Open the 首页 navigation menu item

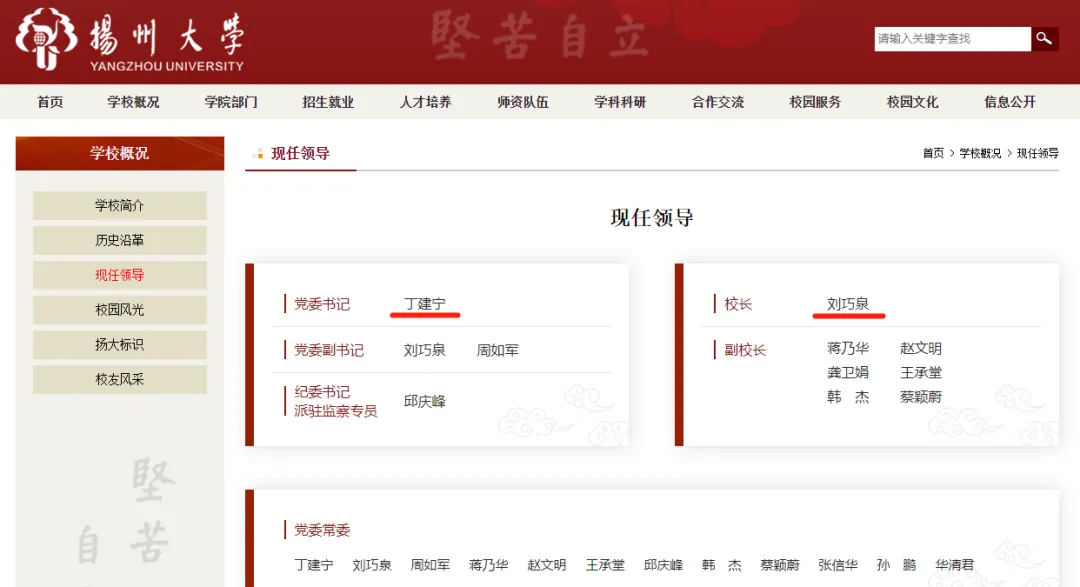[50, 102]
